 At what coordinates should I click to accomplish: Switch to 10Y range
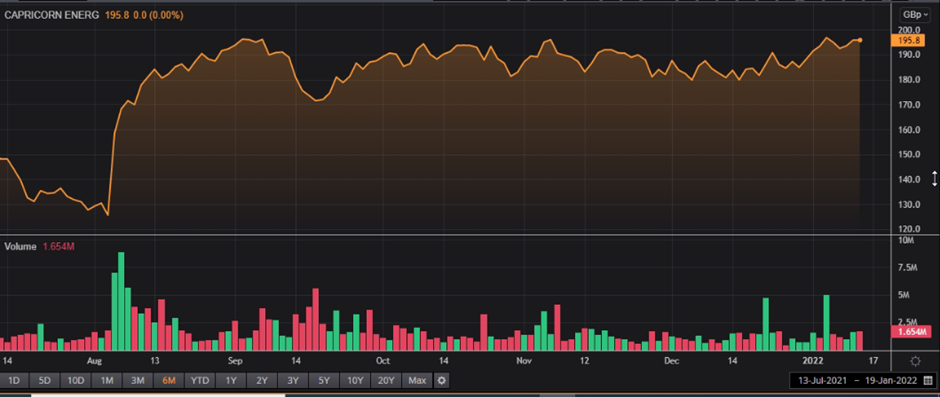[355, 380]
